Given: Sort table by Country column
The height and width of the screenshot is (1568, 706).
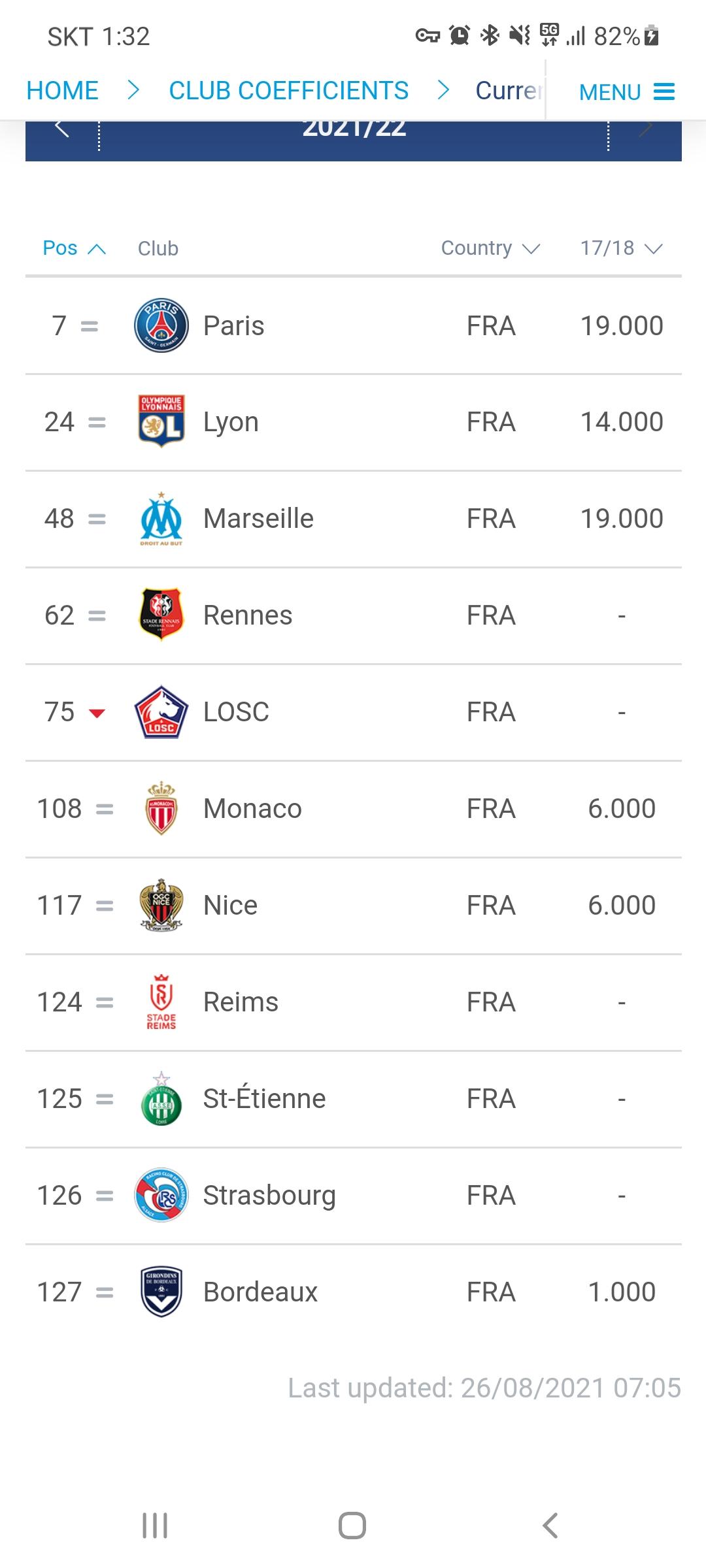Looking at the screenshot, I should click(490, 248).
